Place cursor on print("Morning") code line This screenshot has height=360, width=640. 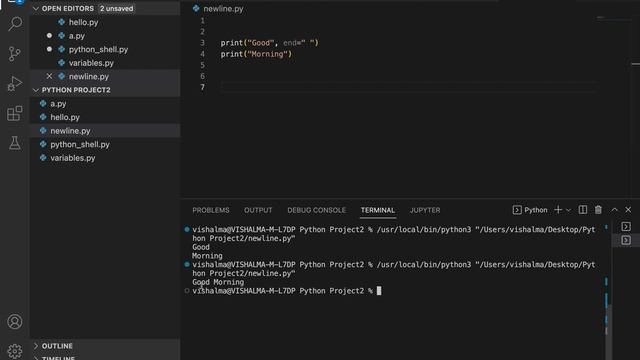(256, 54)
